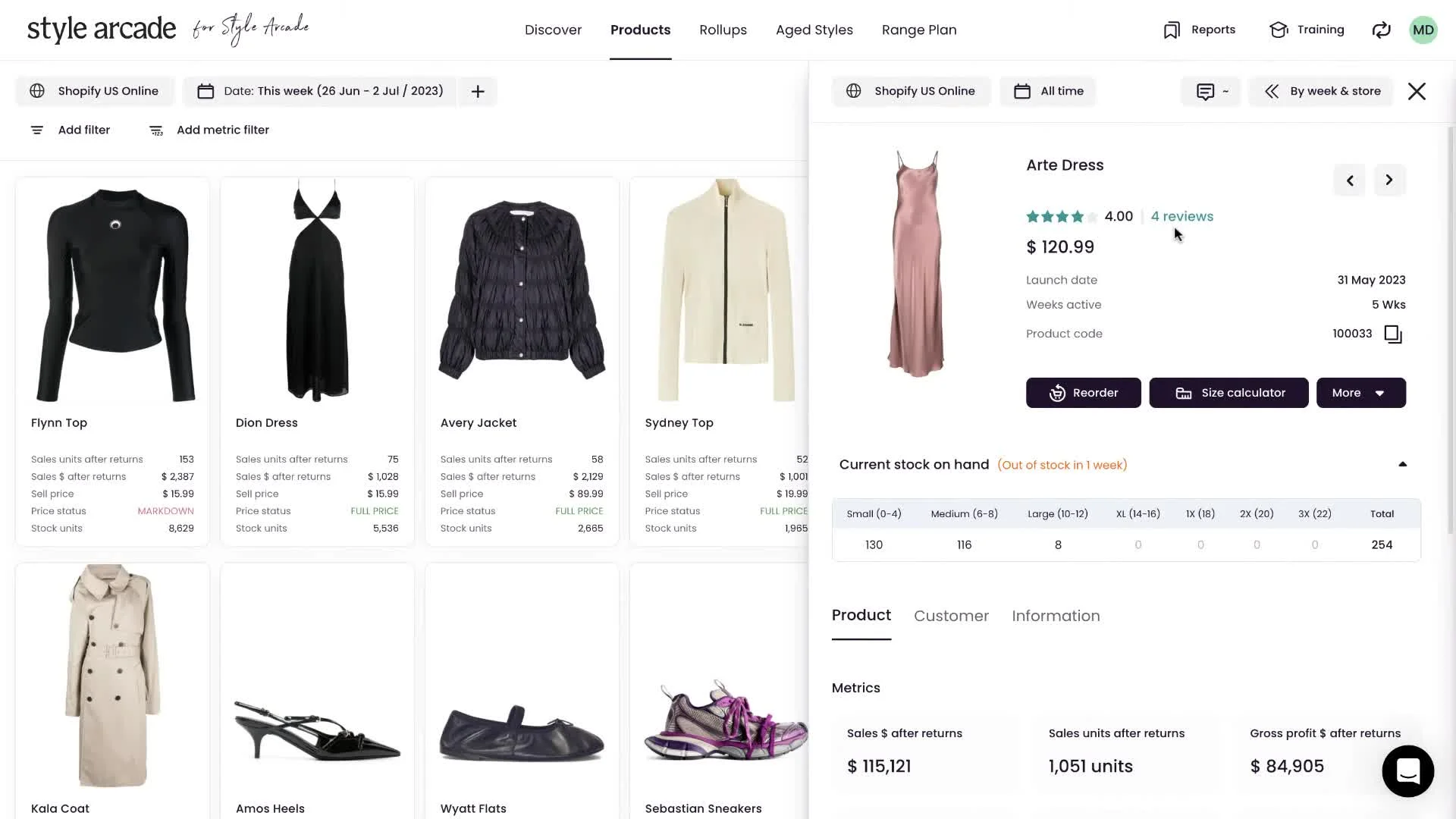Open the 4 reviews link

click(x=1181, y=217)
